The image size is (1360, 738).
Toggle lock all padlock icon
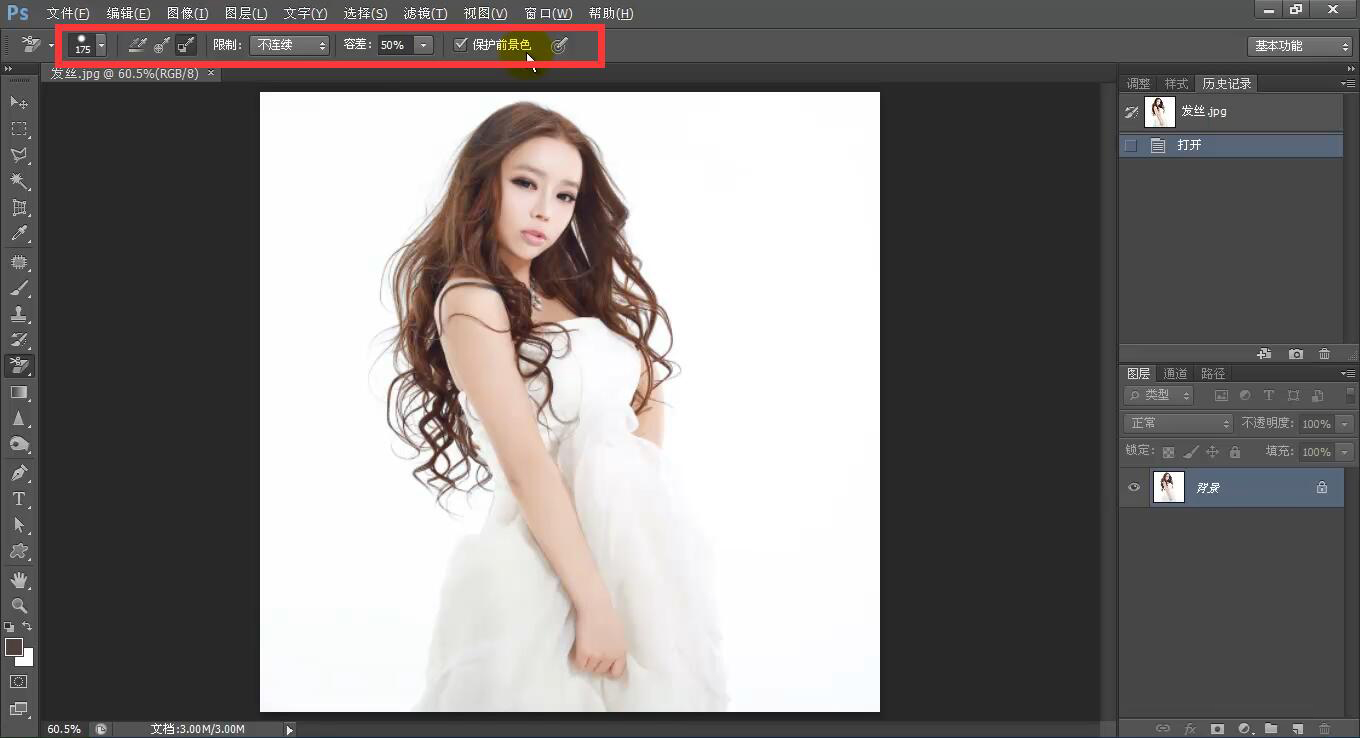1234,452
